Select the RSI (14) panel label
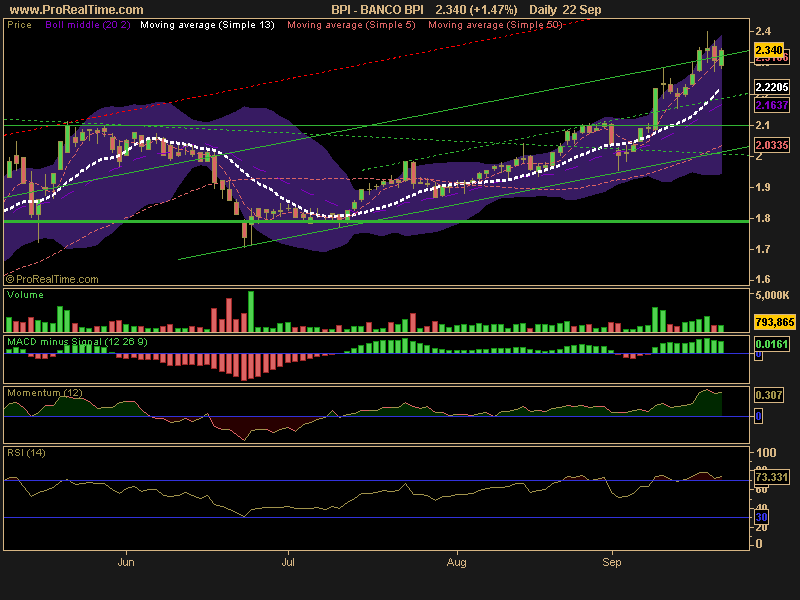 click(26, 453)
